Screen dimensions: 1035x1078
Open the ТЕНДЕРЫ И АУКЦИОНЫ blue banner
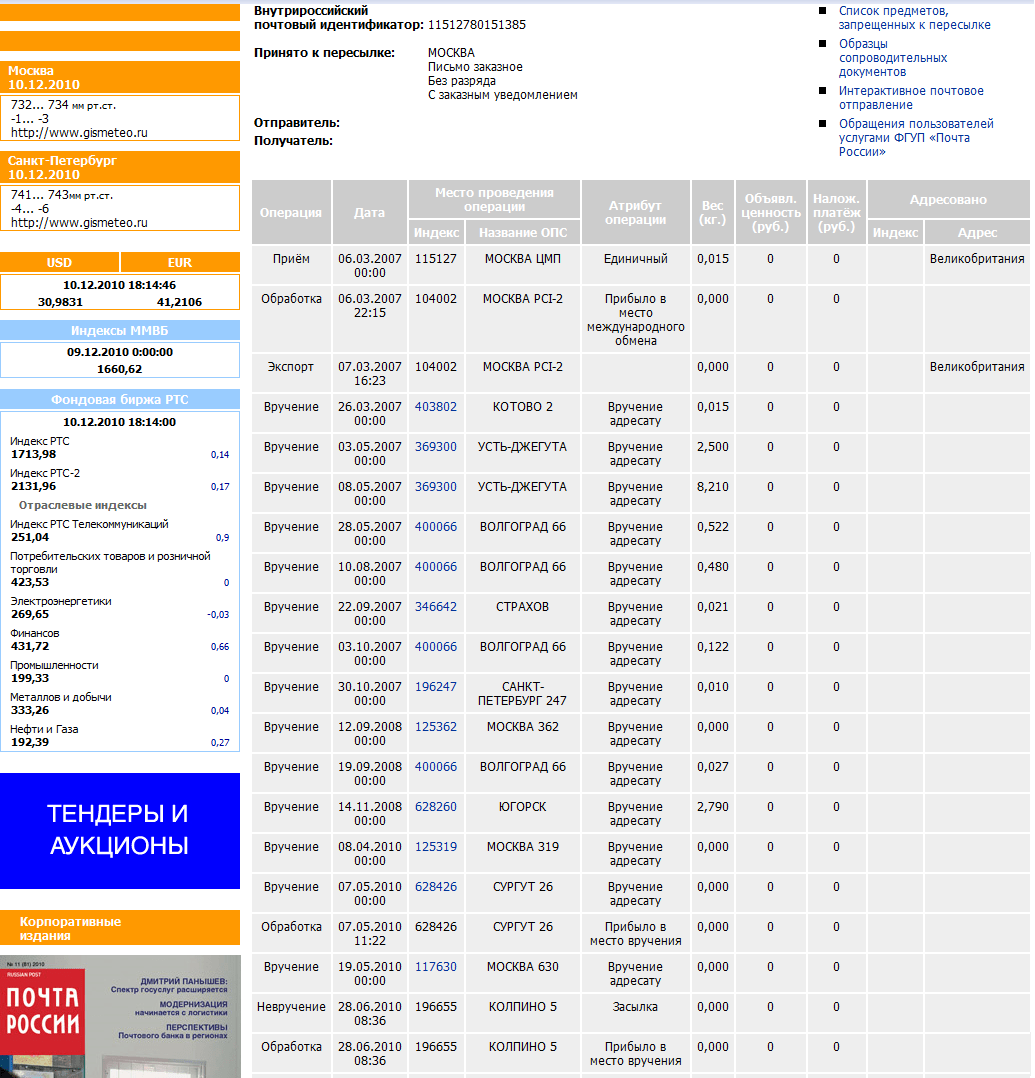pyautogui.click(x=120, y=830)
